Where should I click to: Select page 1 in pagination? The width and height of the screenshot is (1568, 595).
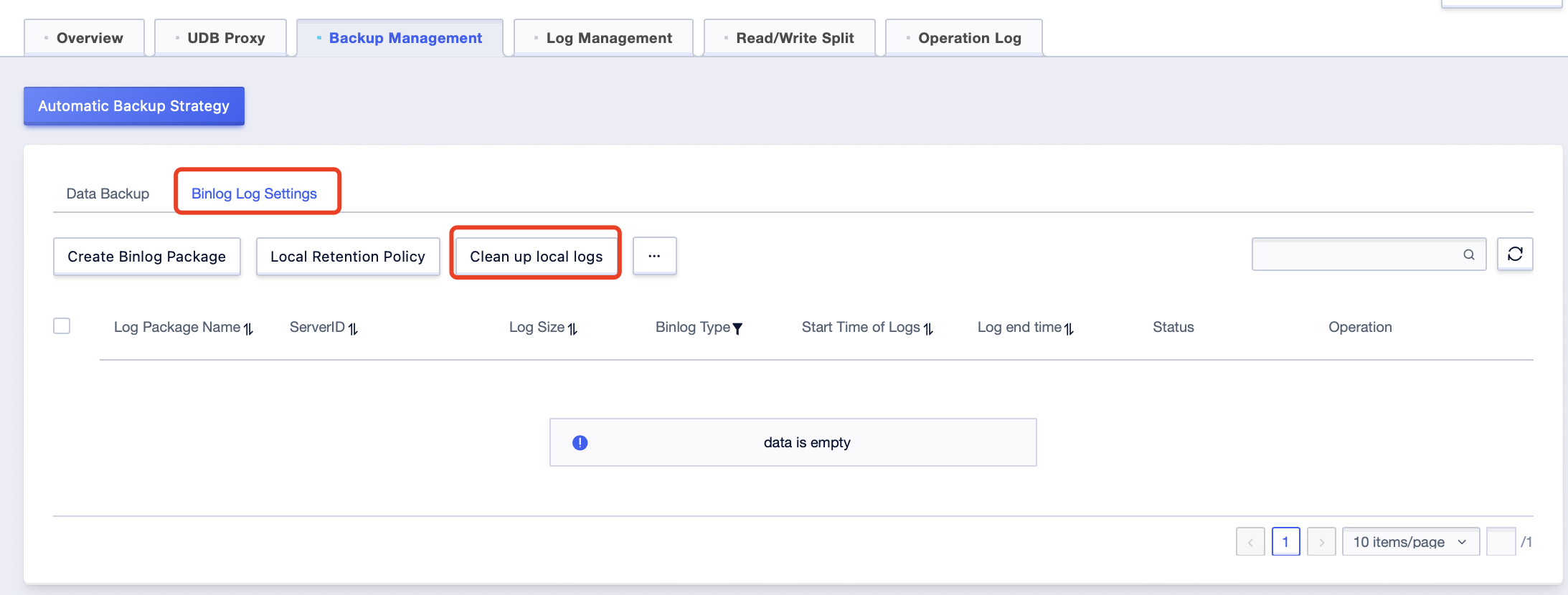[x=1285, y=542]
